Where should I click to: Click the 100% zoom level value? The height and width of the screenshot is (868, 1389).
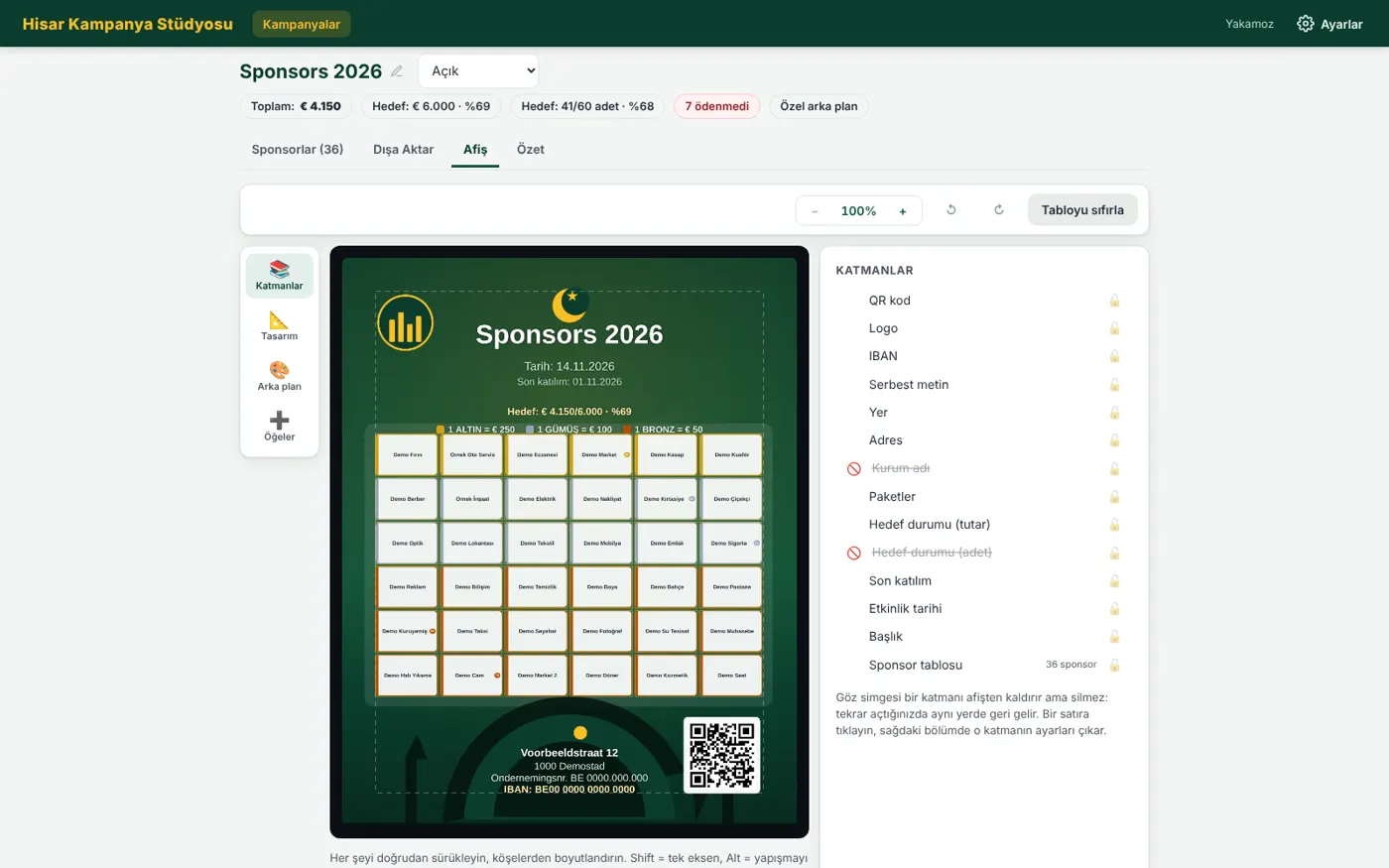coord(858,211)
